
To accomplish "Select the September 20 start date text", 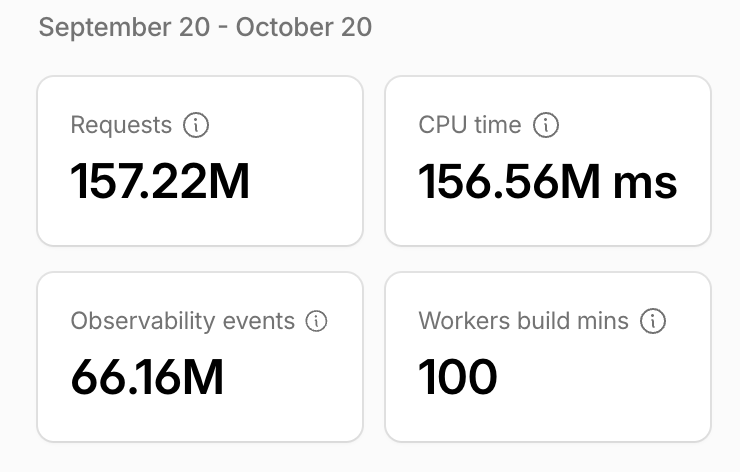I will pos(124,27).
